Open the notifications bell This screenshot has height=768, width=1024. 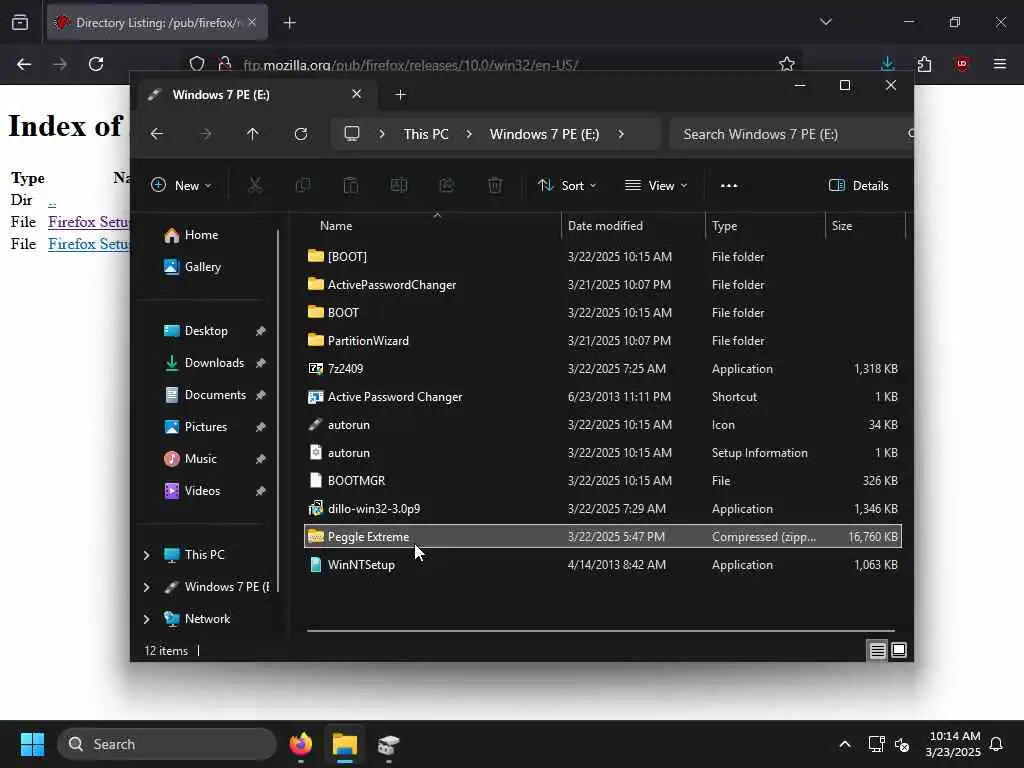pos(996,744)
